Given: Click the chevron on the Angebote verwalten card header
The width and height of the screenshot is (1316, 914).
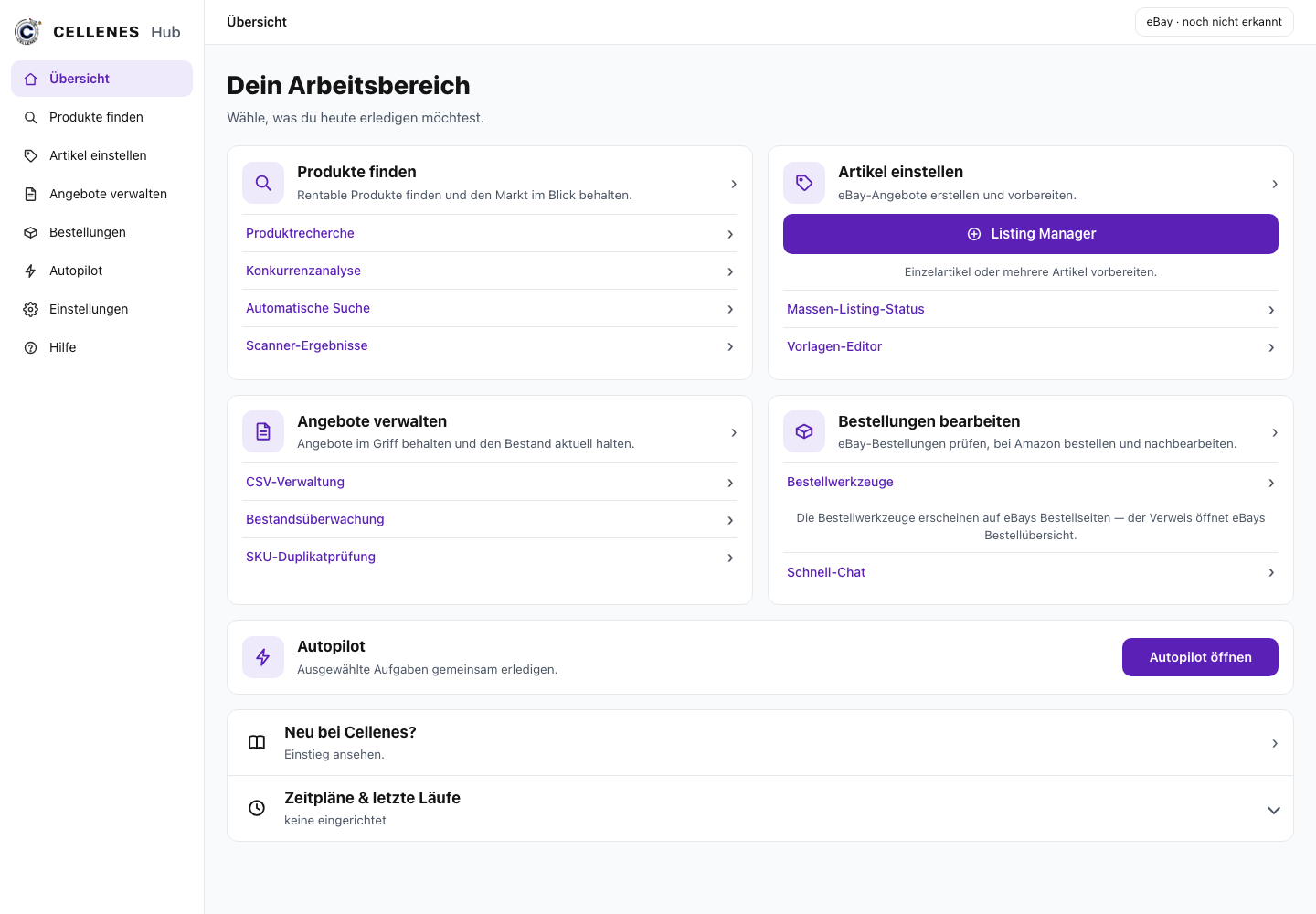Looking at the screenshot, I should click(x=734, y=432).
